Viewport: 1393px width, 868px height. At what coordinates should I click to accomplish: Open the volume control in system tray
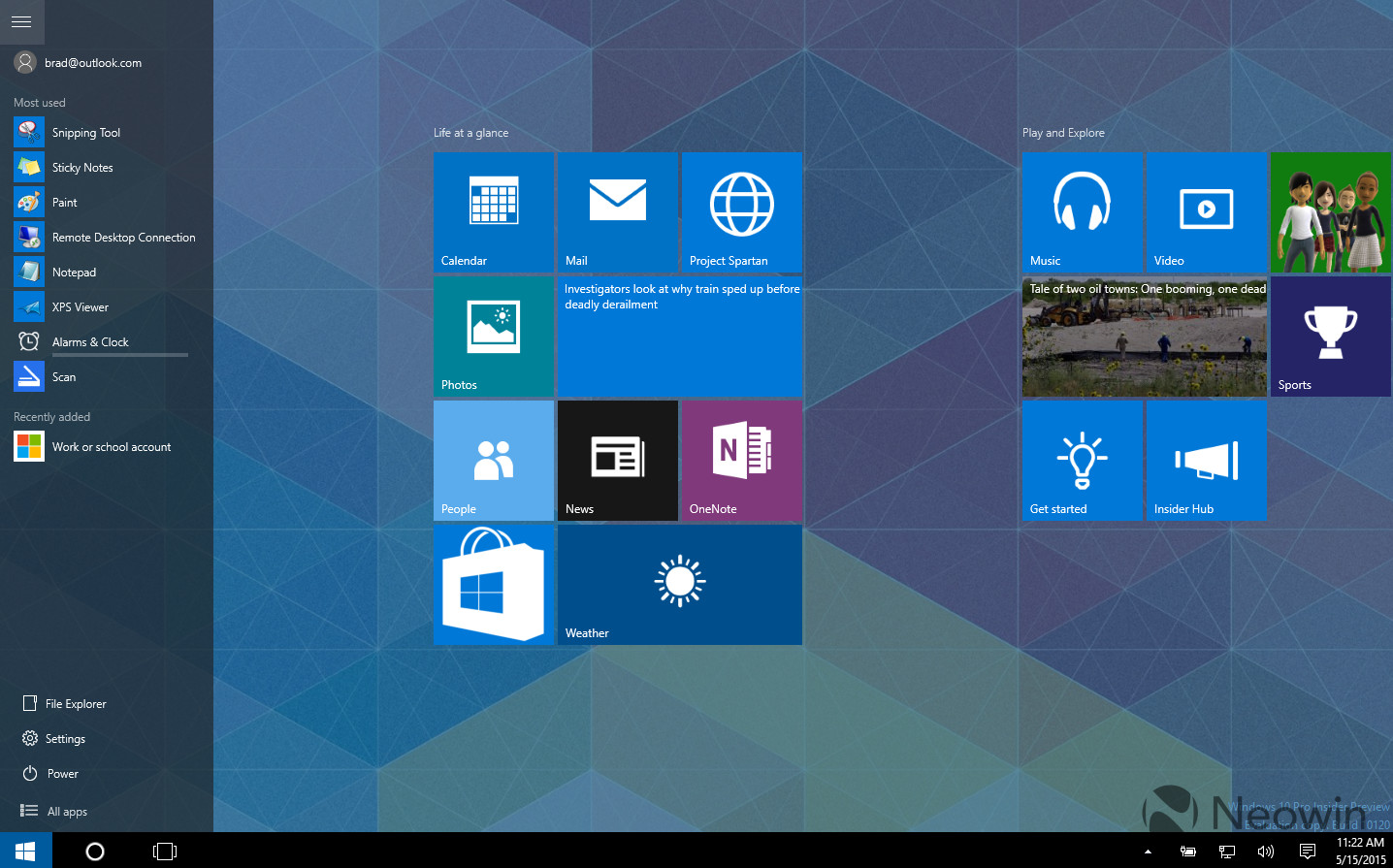(x=1265, y=852)
